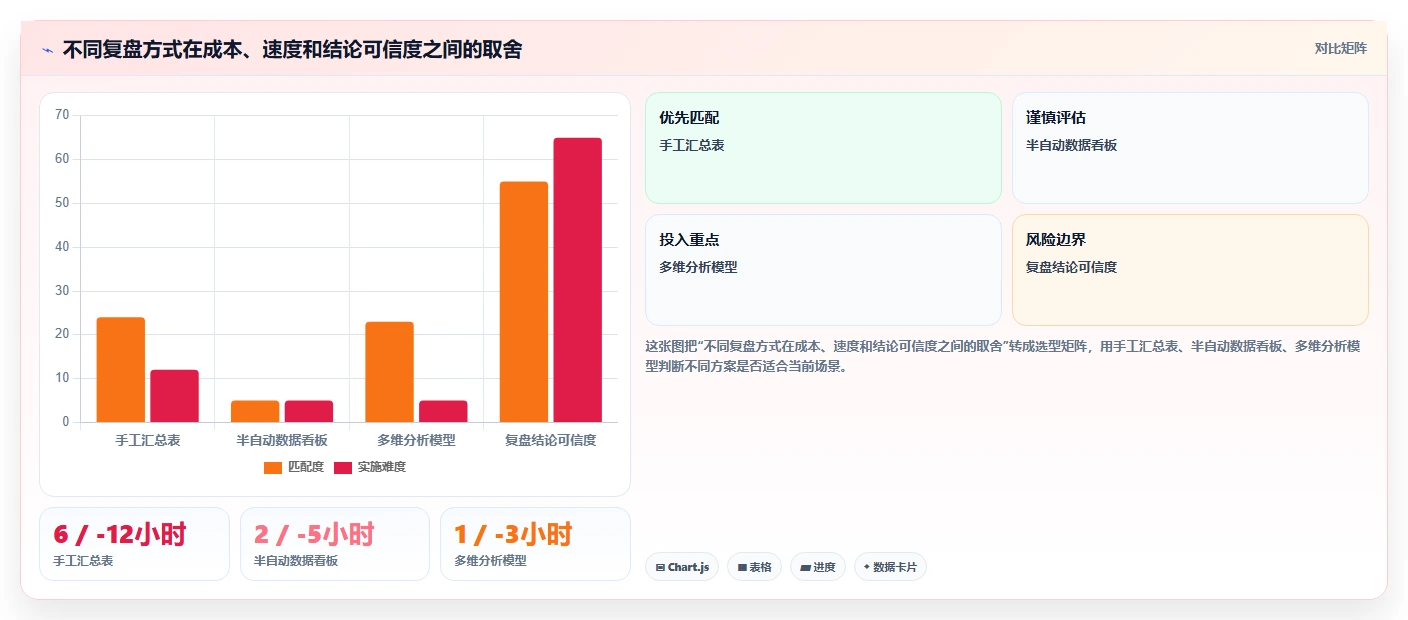Viewport: 1408px width, 620px height.
Task: Open the 投入重点 card
Action: coord(823,270)
